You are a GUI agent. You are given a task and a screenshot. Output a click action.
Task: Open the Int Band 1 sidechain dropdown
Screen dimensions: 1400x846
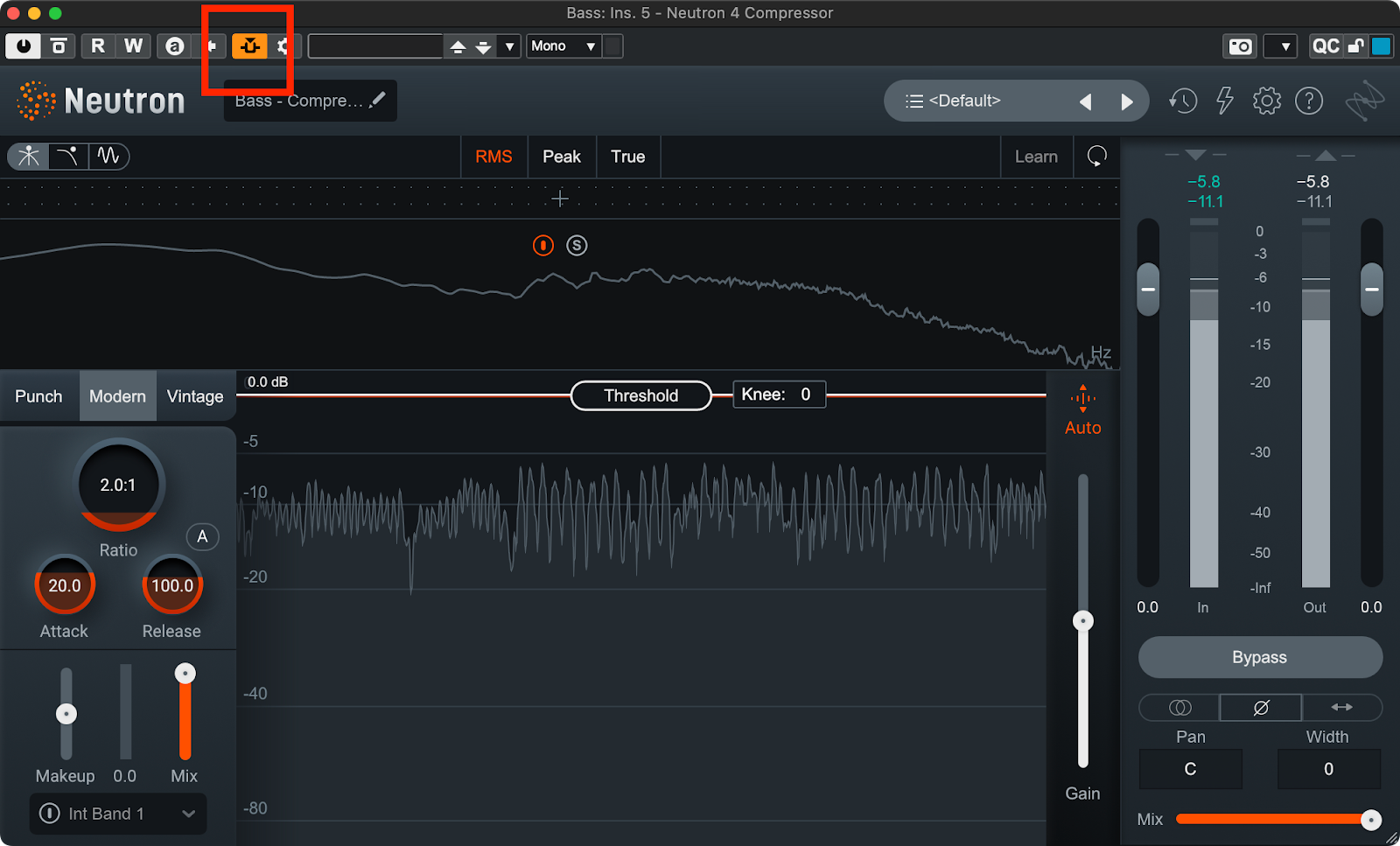tap(118, 814)
